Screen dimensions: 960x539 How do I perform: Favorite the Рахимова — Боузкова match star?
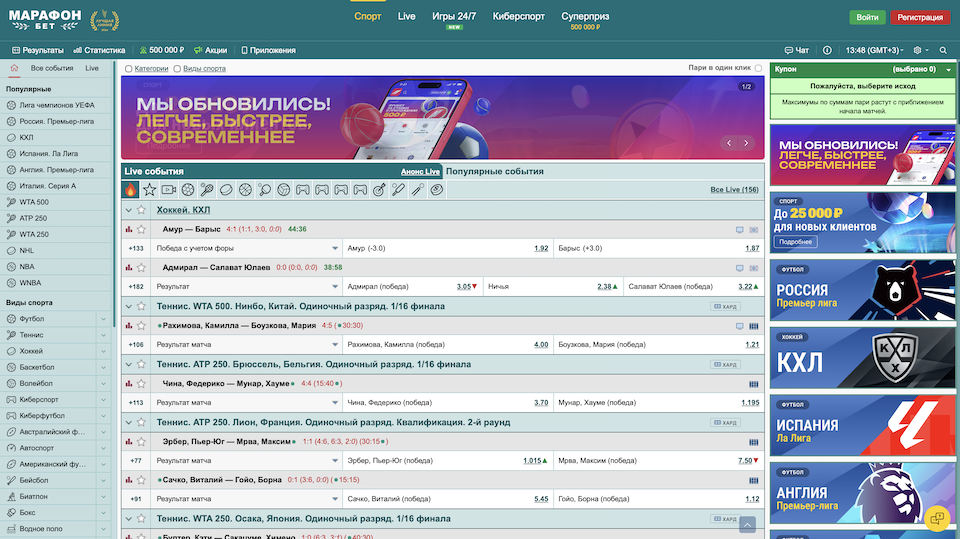[141, 326]
